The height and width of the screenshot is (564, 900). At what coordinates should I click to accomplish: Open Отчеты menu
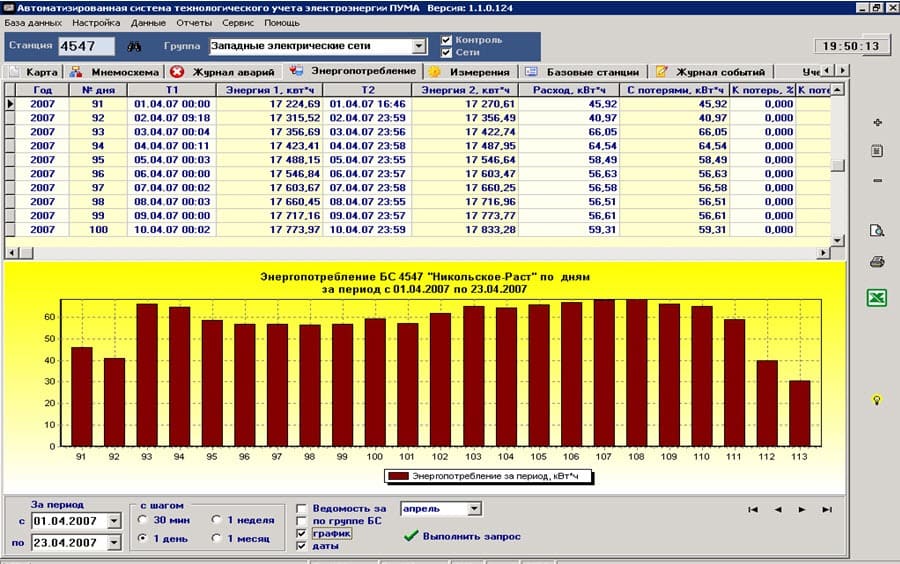(x=194, y=23)
